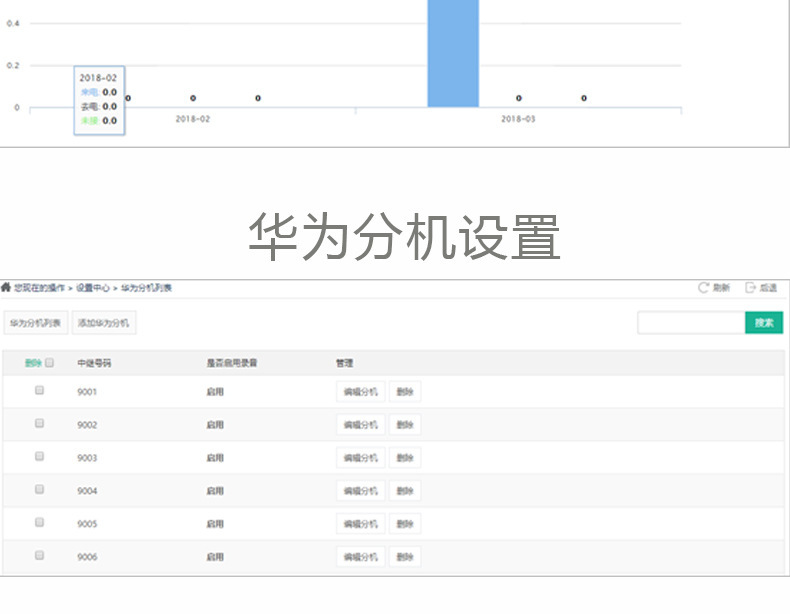Open the 华为分机列表 tab
Screen dimensions: 790x614
(36, 323)
